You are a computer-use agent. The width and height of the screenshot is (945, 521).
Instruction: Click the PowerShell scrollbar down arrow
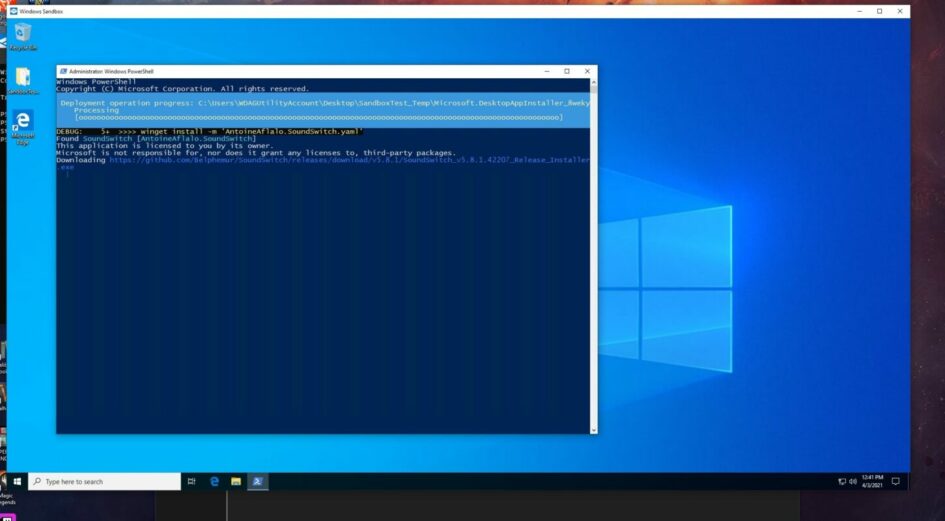click(x=594, y=430)
